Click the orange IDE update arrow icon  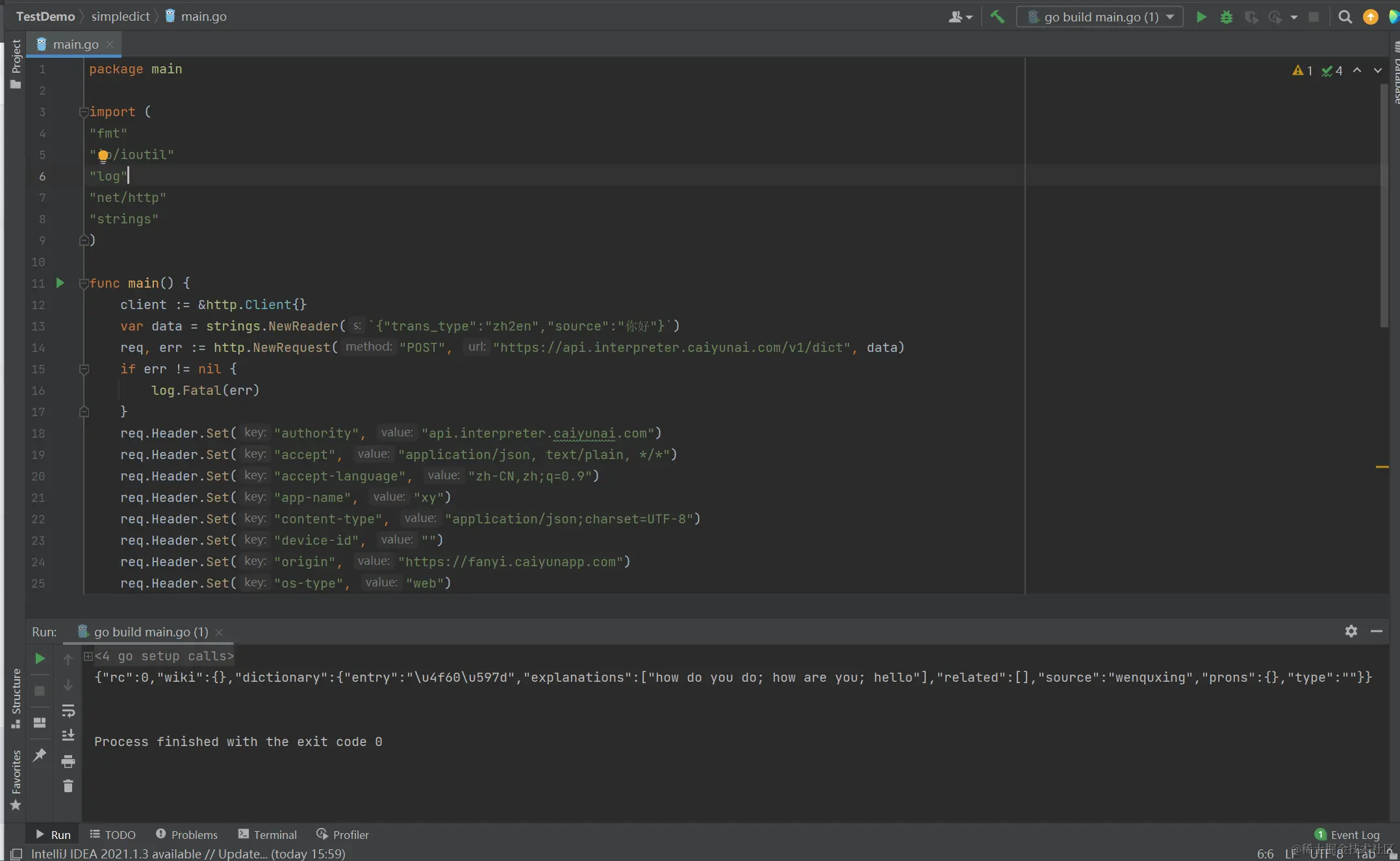[x=1370, y=17]
